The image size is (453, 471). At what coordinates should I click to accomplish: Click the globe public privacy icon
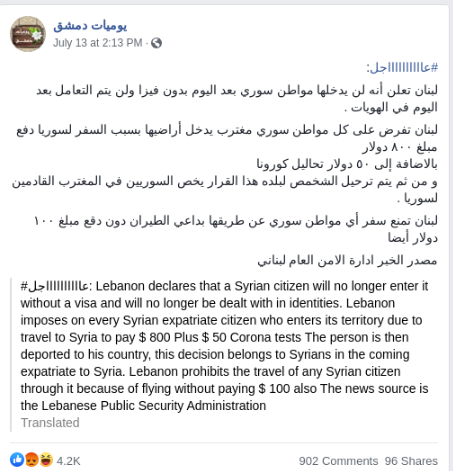coord(156,43)
